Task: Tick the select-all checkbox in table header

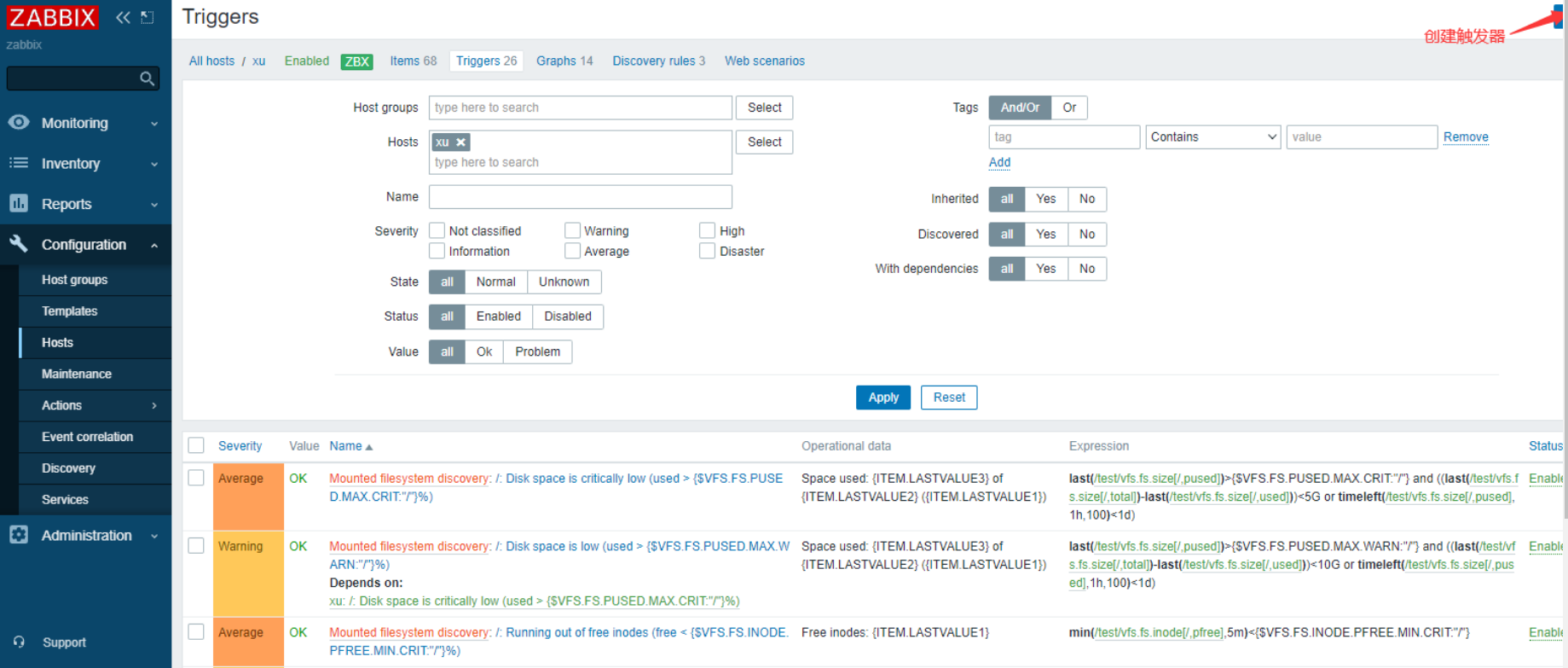Action: click(x=196, y=445)
